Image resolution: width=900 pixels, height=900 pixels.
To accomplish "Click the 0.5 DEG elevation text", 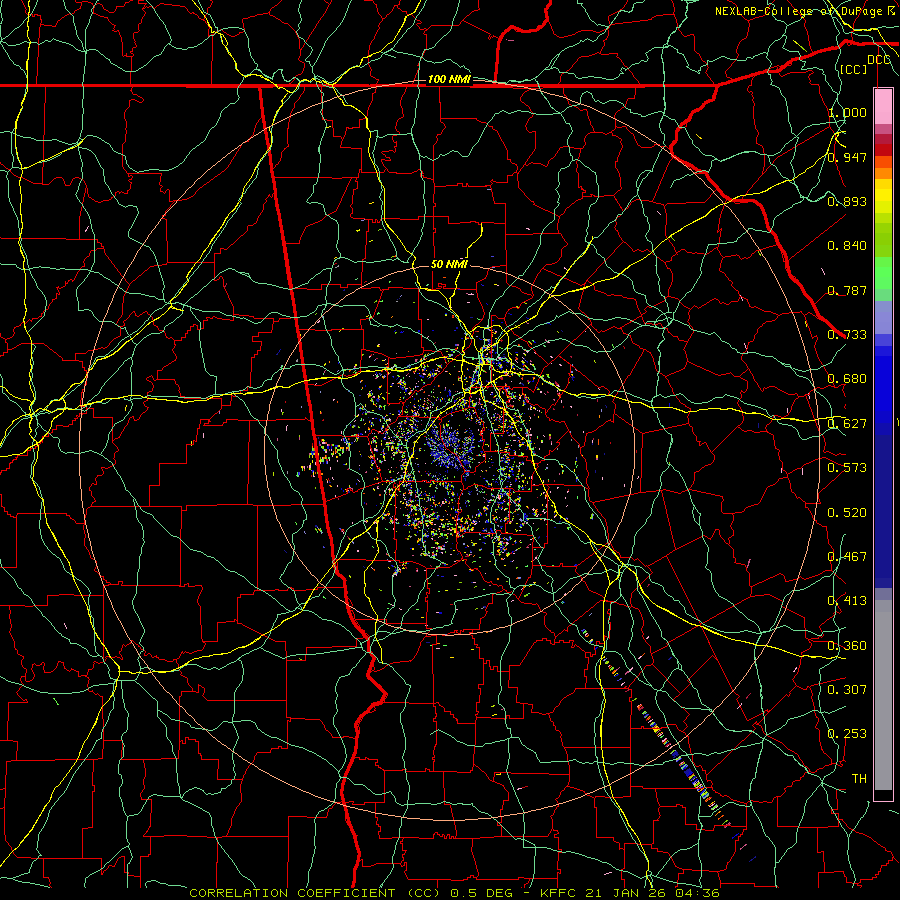I will tap(482, 893).
